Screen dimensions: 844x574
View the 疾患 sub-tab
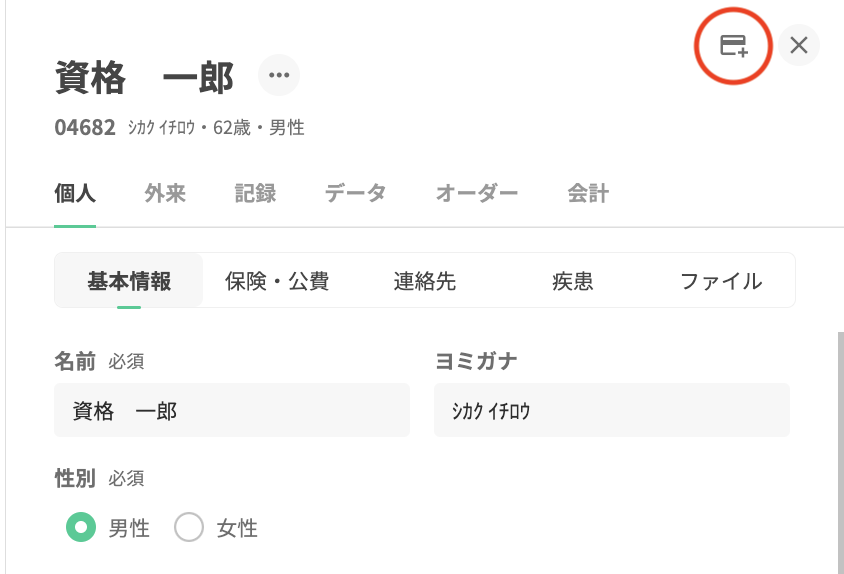click(573, 281)
